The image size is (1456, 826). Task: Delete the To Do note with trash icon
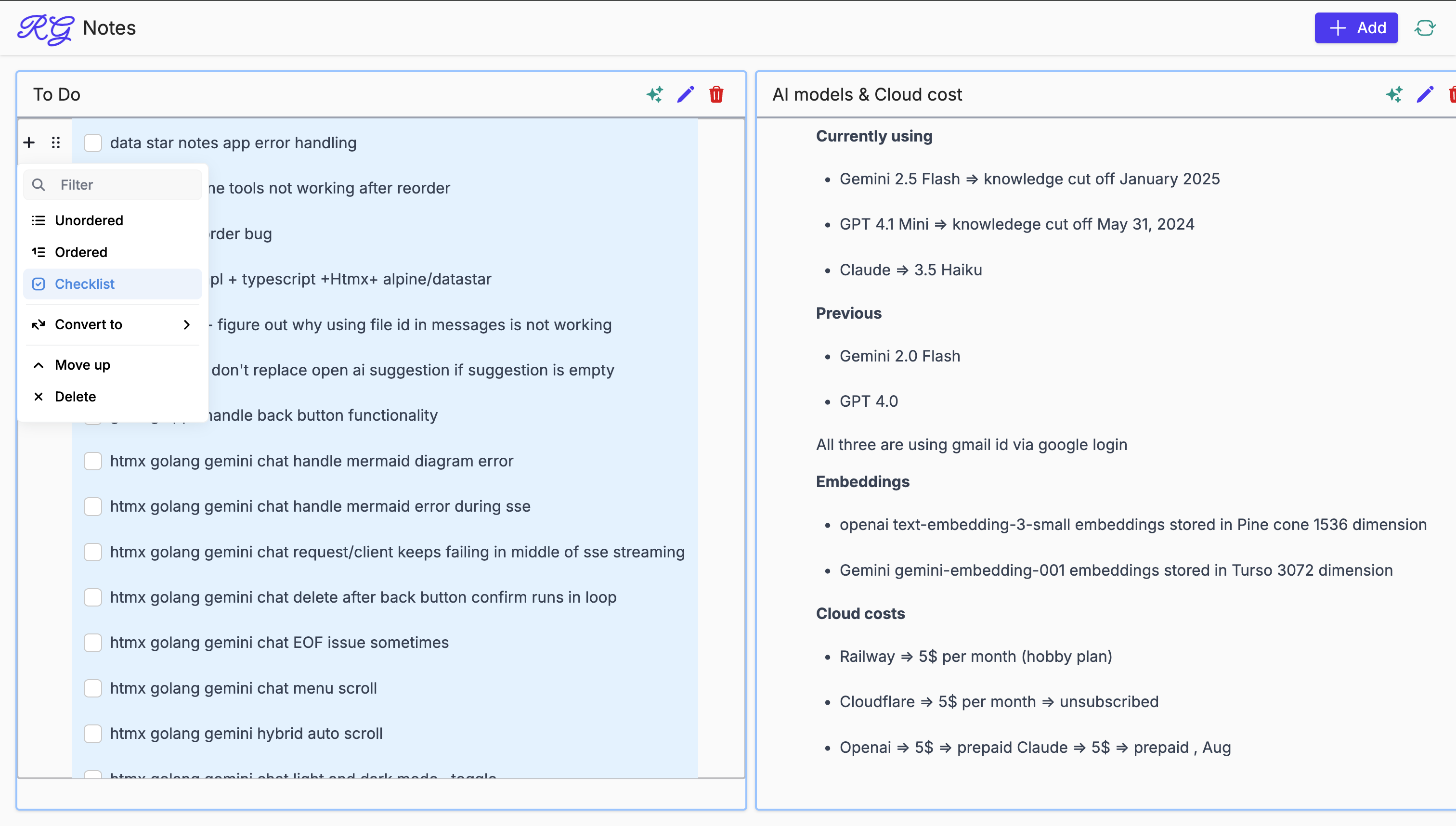716,94
